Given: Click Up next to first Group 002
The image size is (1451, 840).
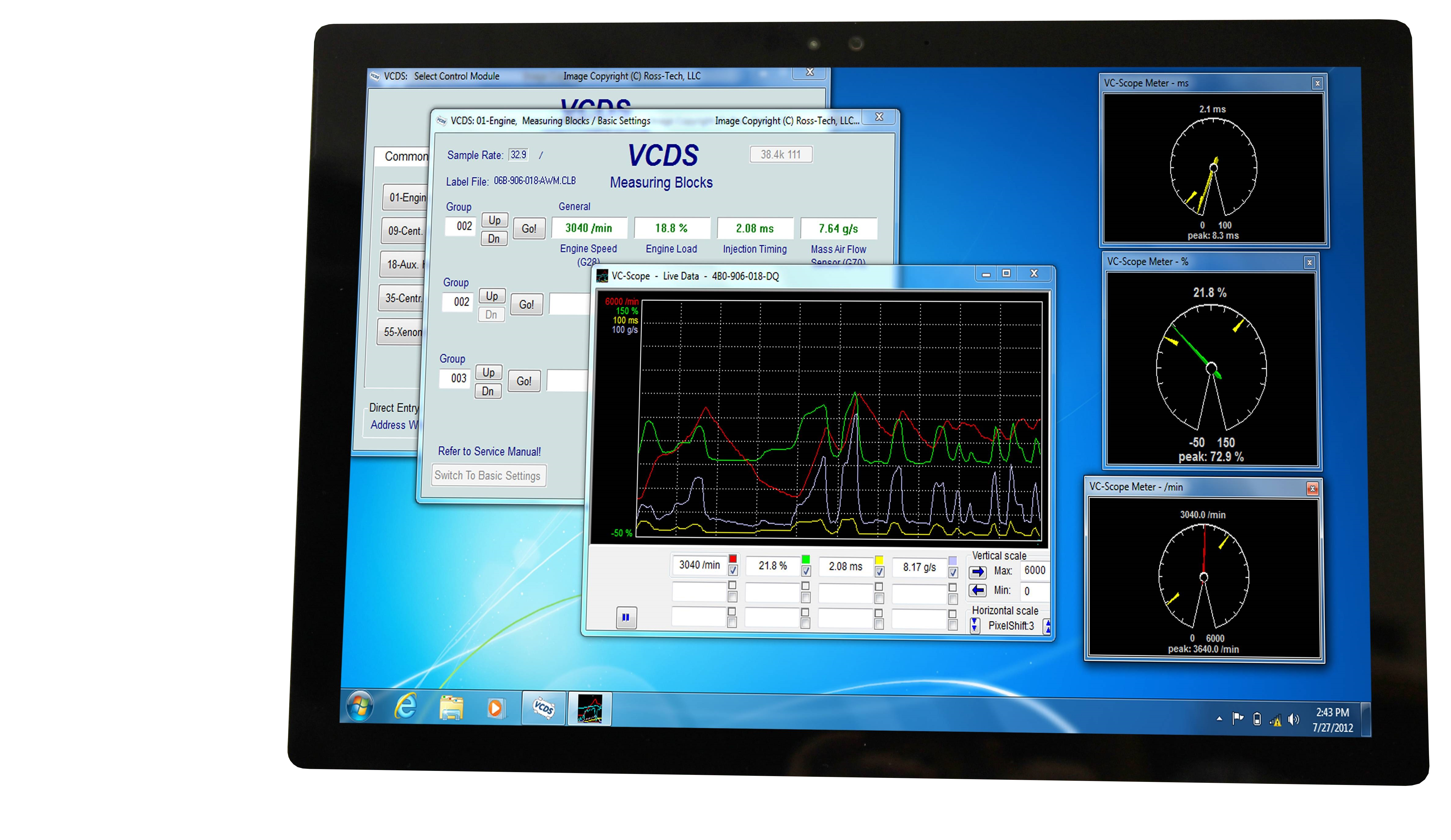Looking at the screenshot, I should coord(494,220).
